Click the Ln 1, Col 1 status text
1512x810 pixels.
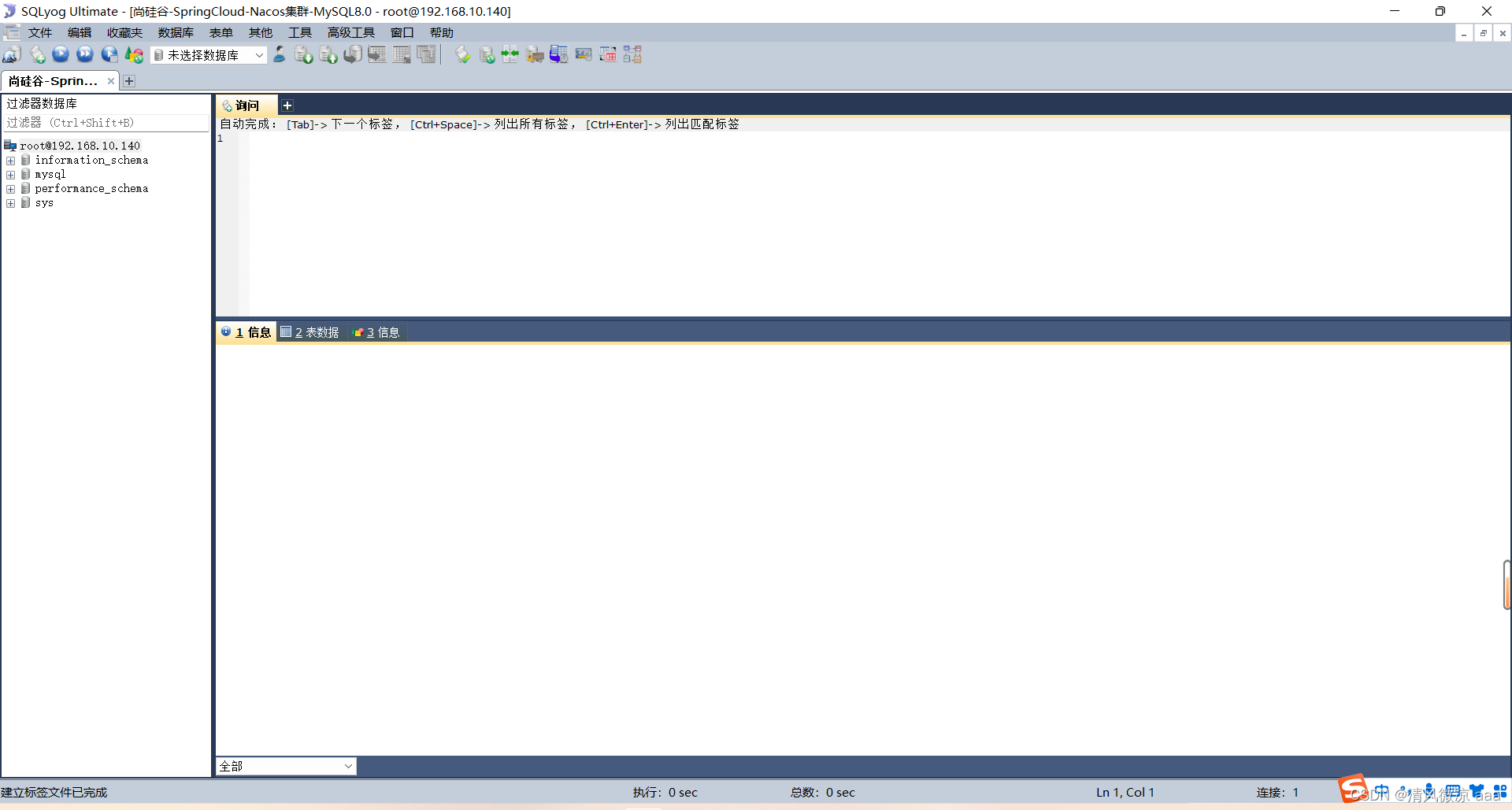tap(1125, 793)
